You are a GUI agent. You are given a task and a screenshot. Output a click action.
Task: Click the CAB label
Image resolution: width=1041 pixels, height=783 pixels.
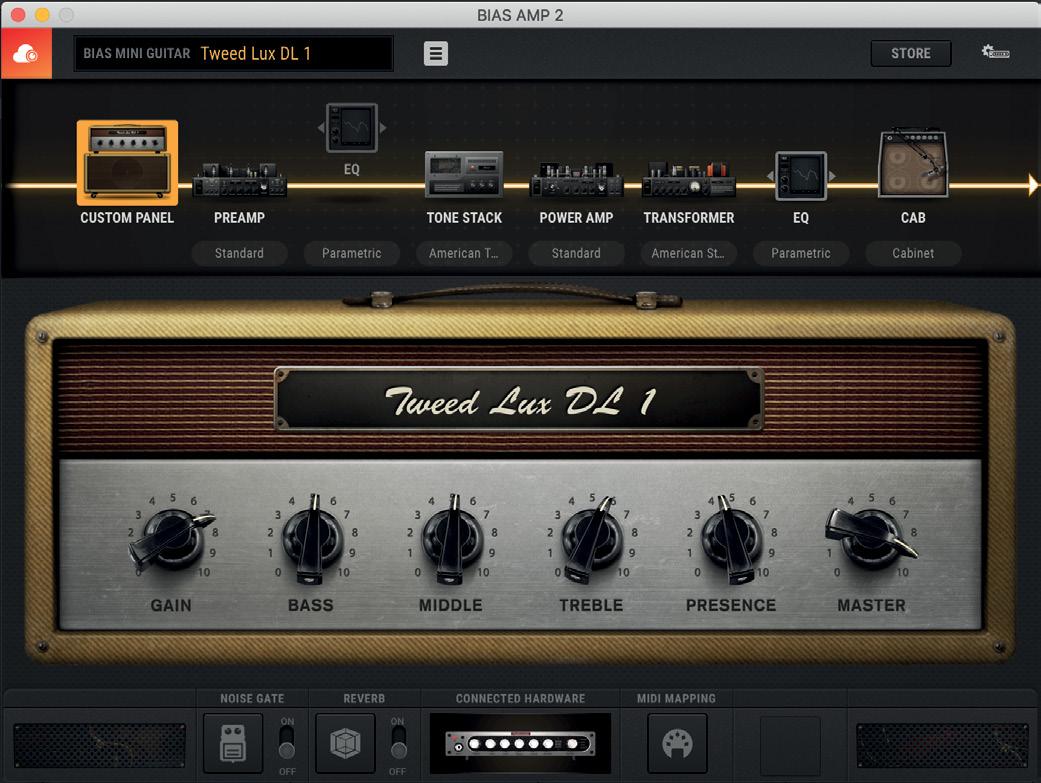913,218
